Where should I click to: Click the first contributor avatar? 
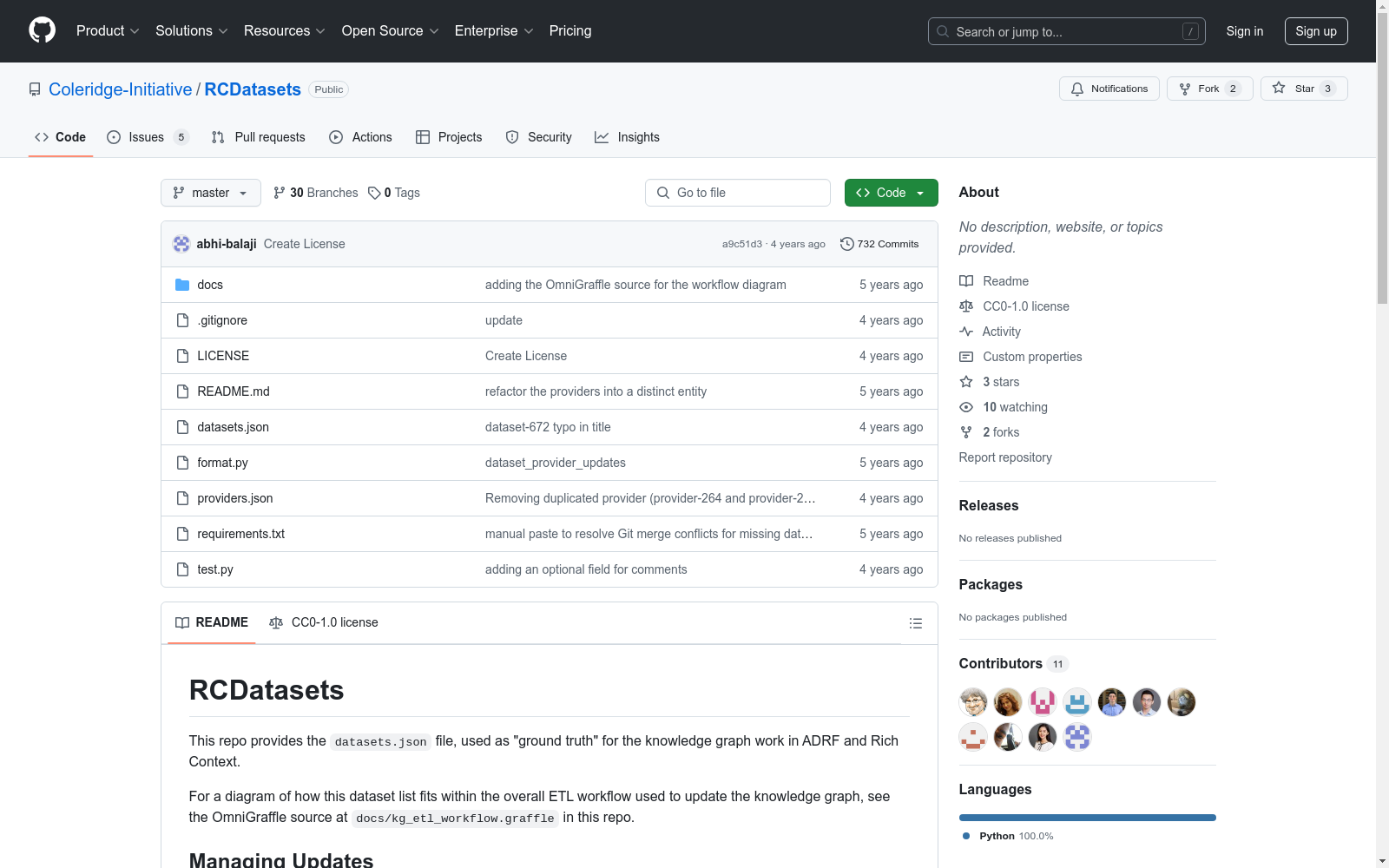(x=973, y=702)
